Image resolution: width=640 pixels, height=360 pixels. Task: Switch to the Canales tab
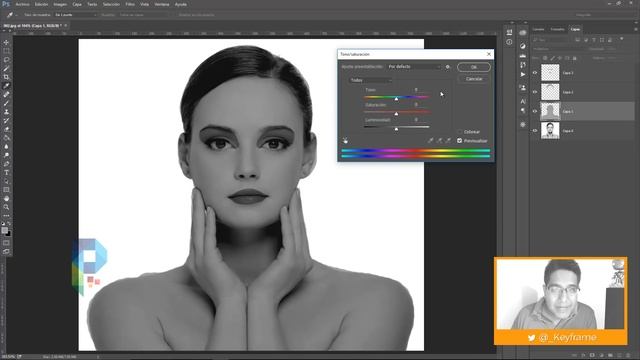(x=538, y=29)
